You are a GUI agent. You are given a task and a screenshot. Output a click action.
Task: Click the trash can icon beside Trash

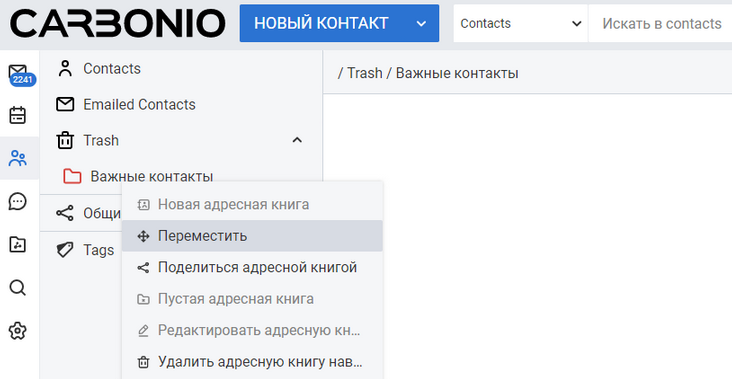[x=65, y=140]
